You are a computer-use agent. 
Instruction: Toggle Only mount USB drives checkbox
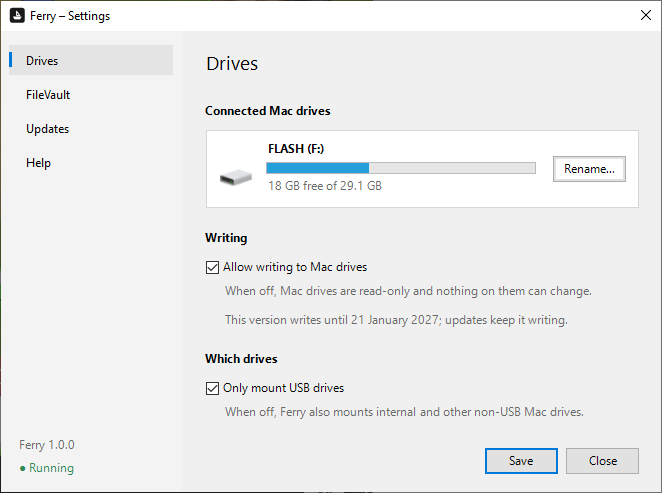tap(212, 388)
